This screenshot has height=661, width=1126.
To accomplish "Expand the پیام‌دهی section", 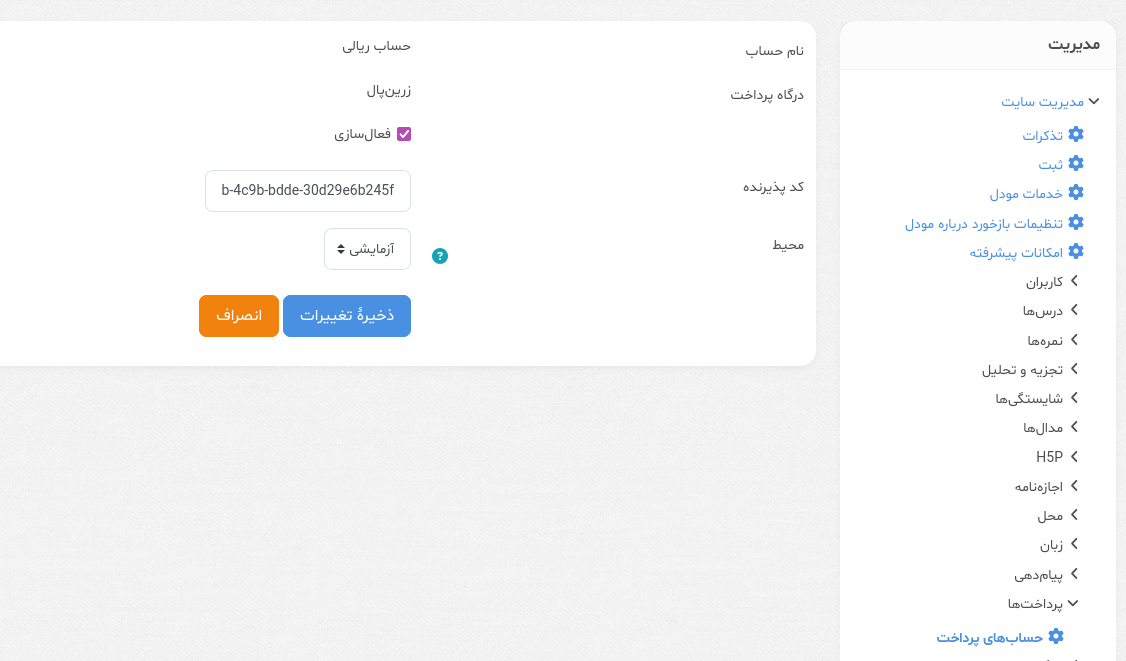I will (x=1046, y=574).
